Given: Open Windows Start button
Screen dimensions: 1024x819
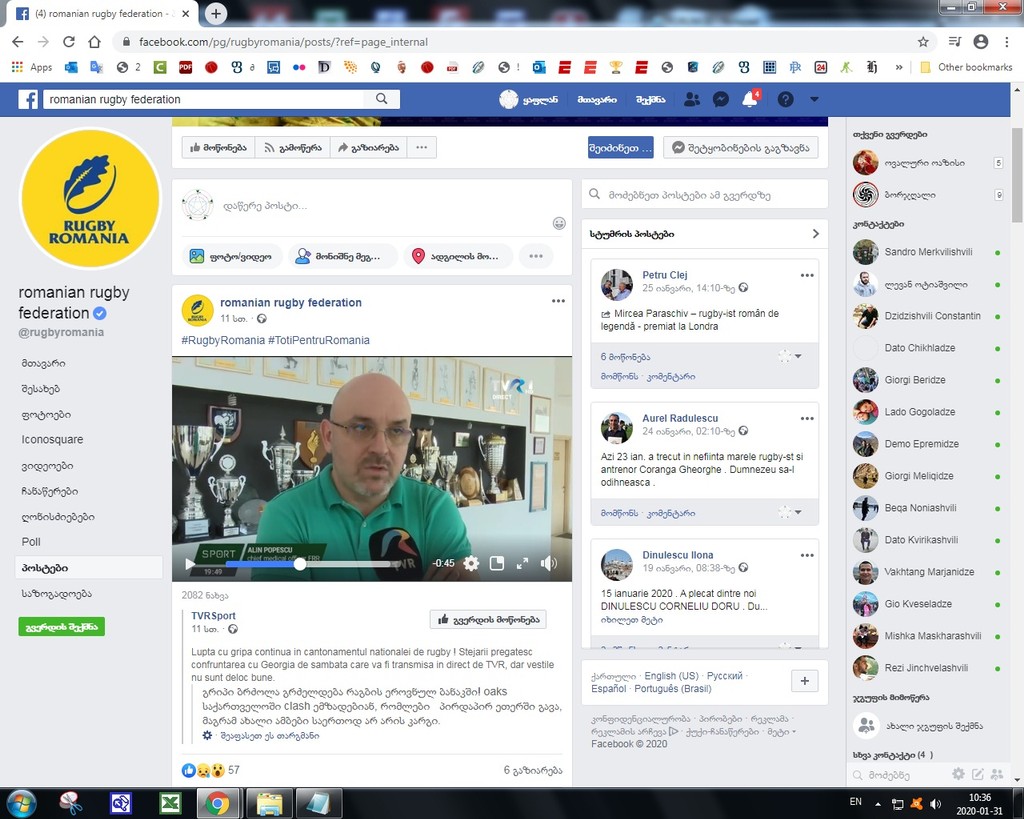Looking at the screenshot, I should point(22,803).
